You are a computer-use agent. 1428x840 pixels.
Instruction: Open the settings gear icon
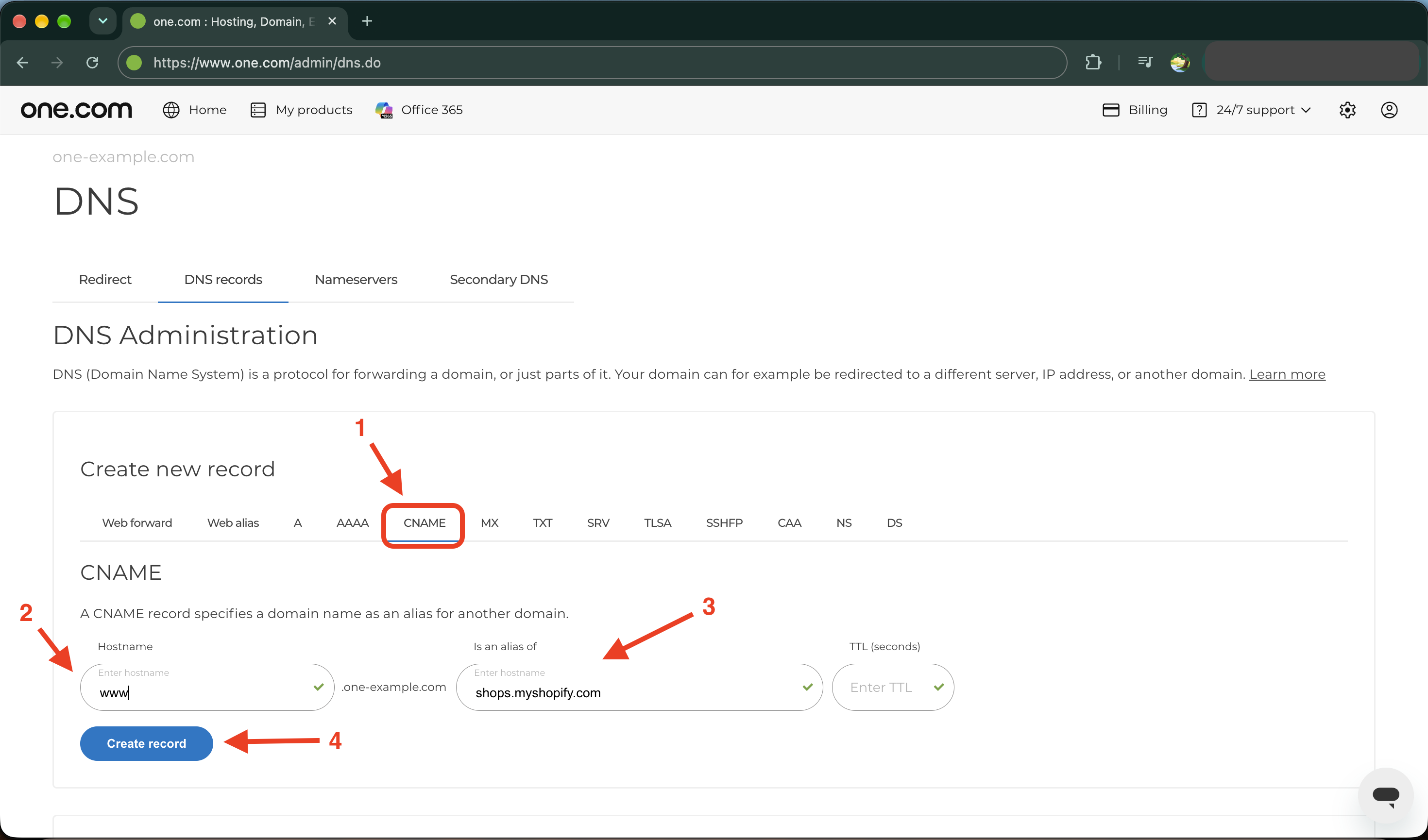tap(1347, 110)
